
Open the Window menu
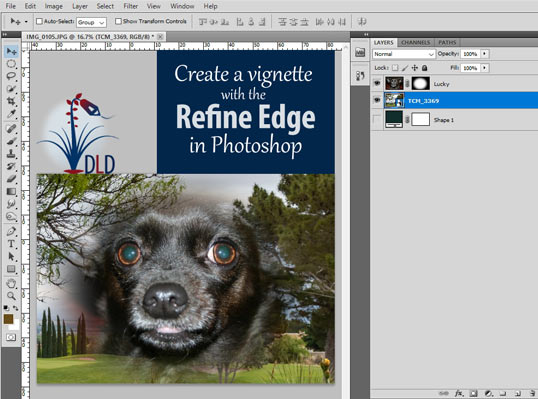point(182,6)
